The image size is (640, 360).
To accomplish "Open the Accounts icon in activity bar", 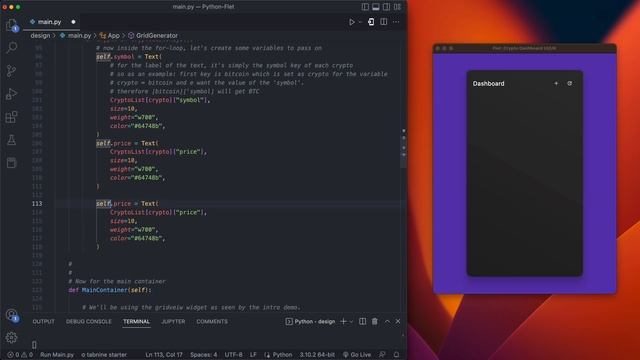I will point(11,315).
